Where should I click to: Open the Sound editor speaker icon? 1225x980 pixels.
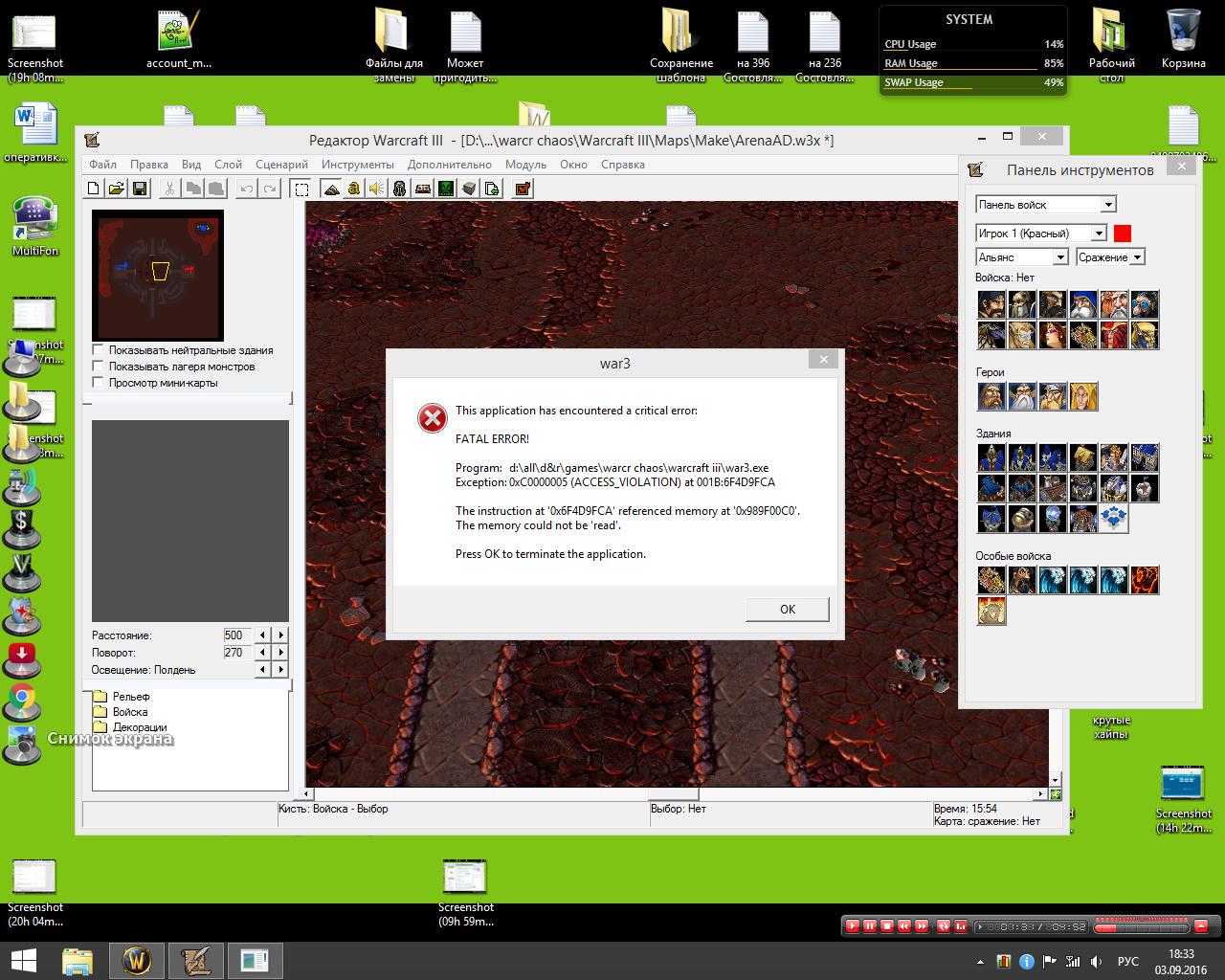[x=377, y=189]
